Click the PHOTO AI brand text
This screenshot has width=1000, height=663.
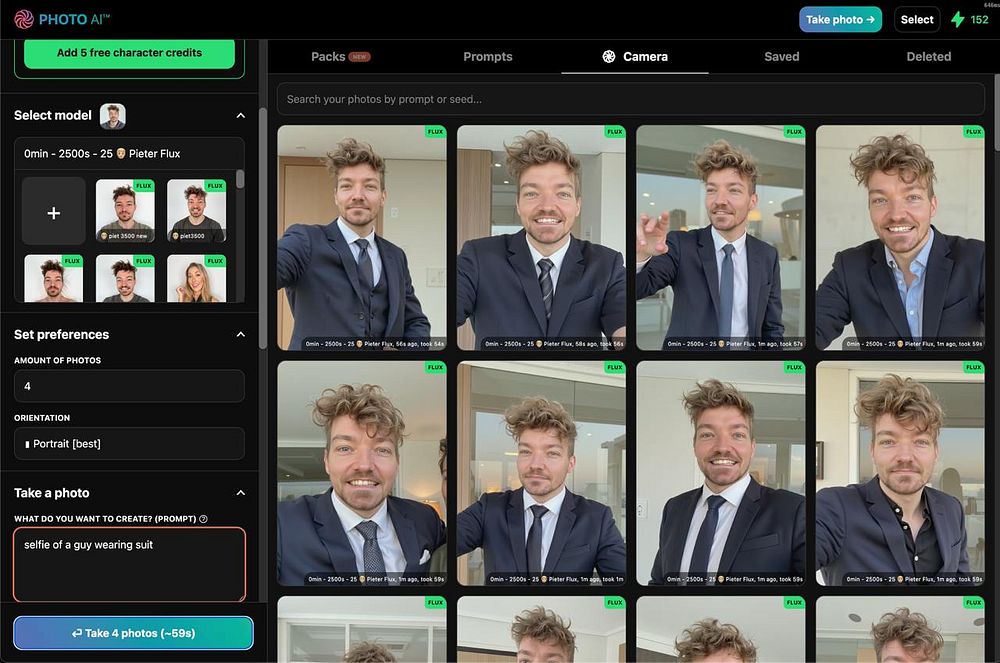pos(74,20)
